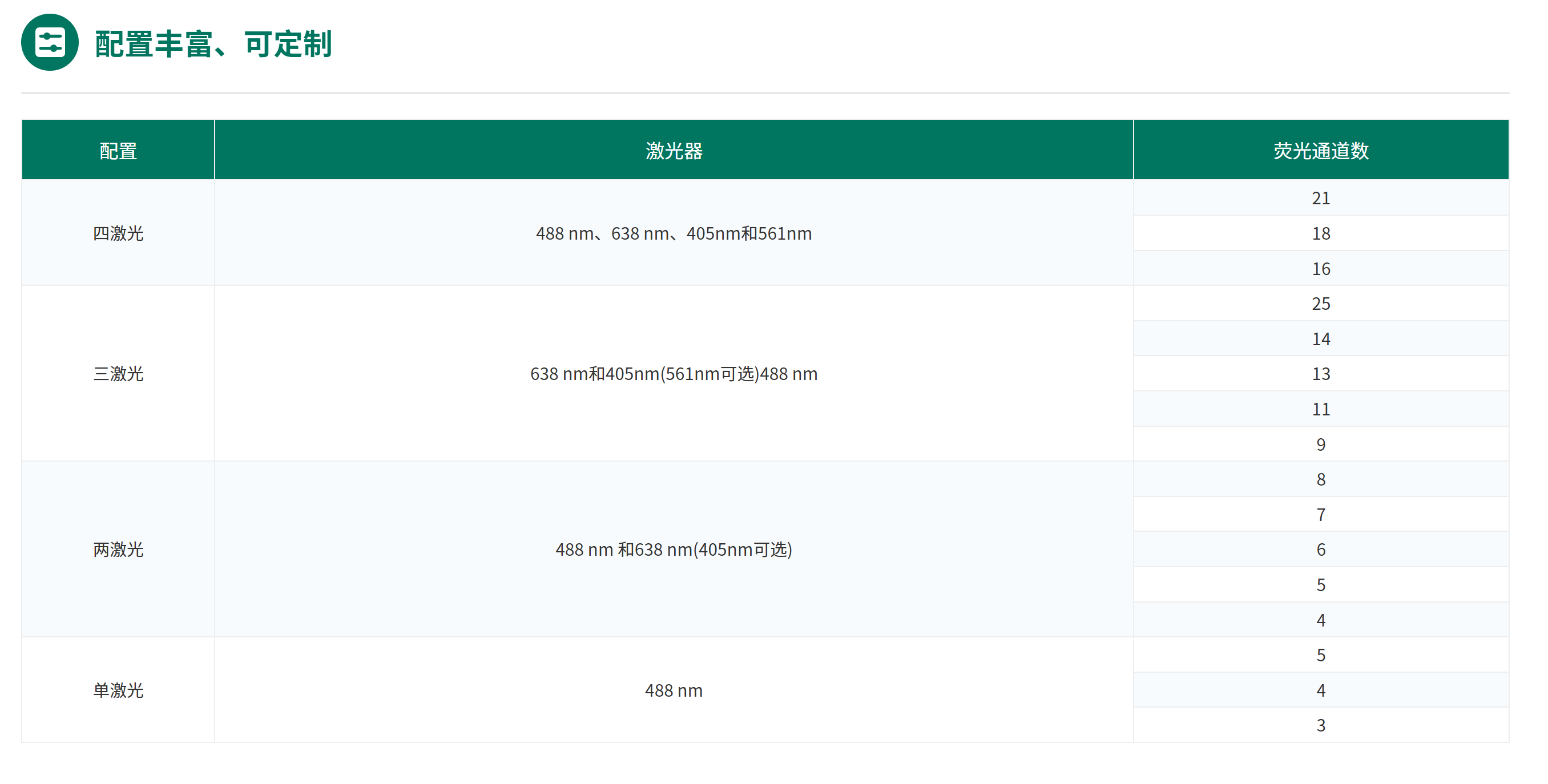Click the 配置丰富、可定制 heading text
1548x784 pixels.
click(x=213, y=44)
